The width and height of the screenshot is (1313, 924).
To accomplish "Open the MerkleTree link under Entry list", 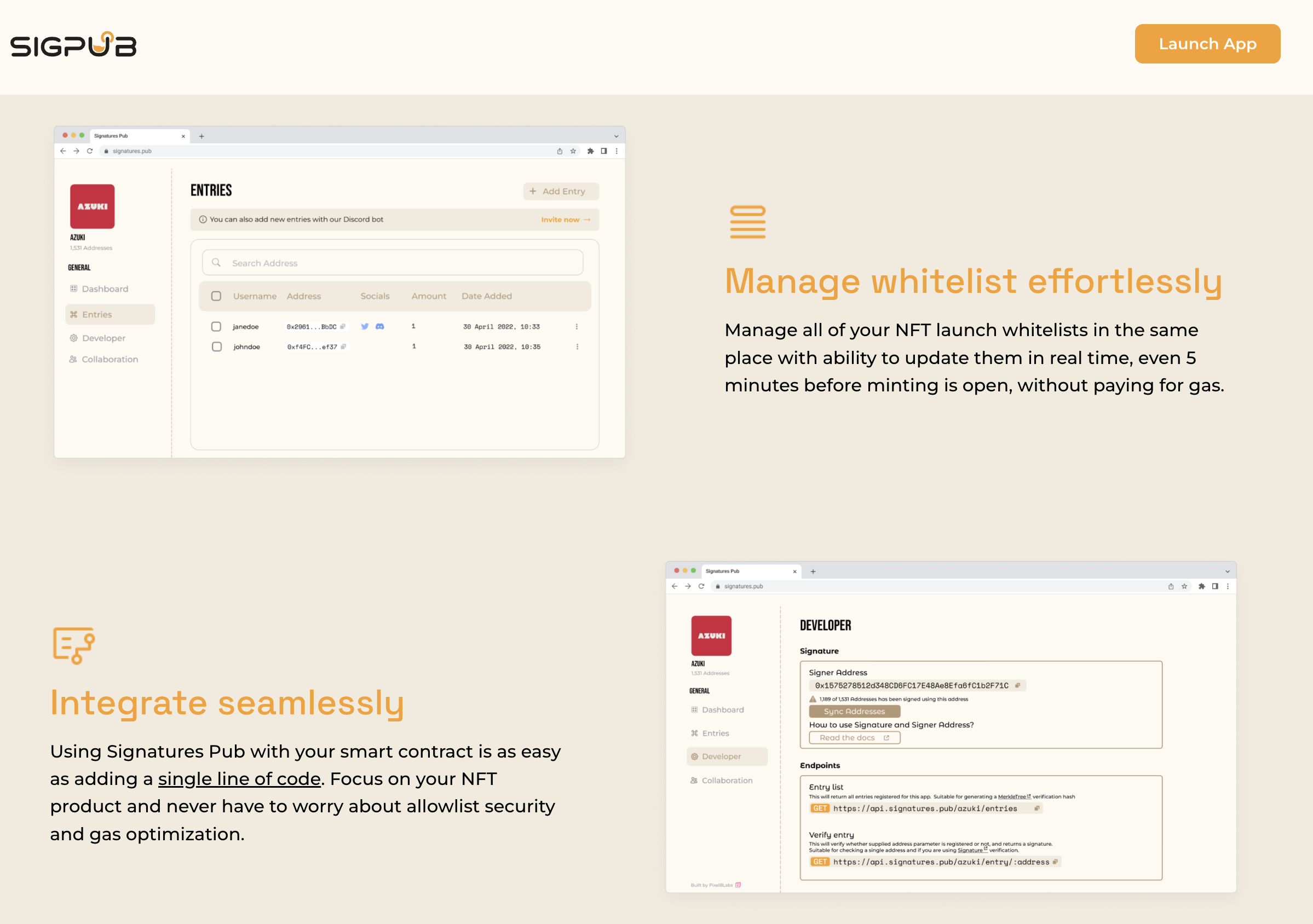I will pos(1014,796).
